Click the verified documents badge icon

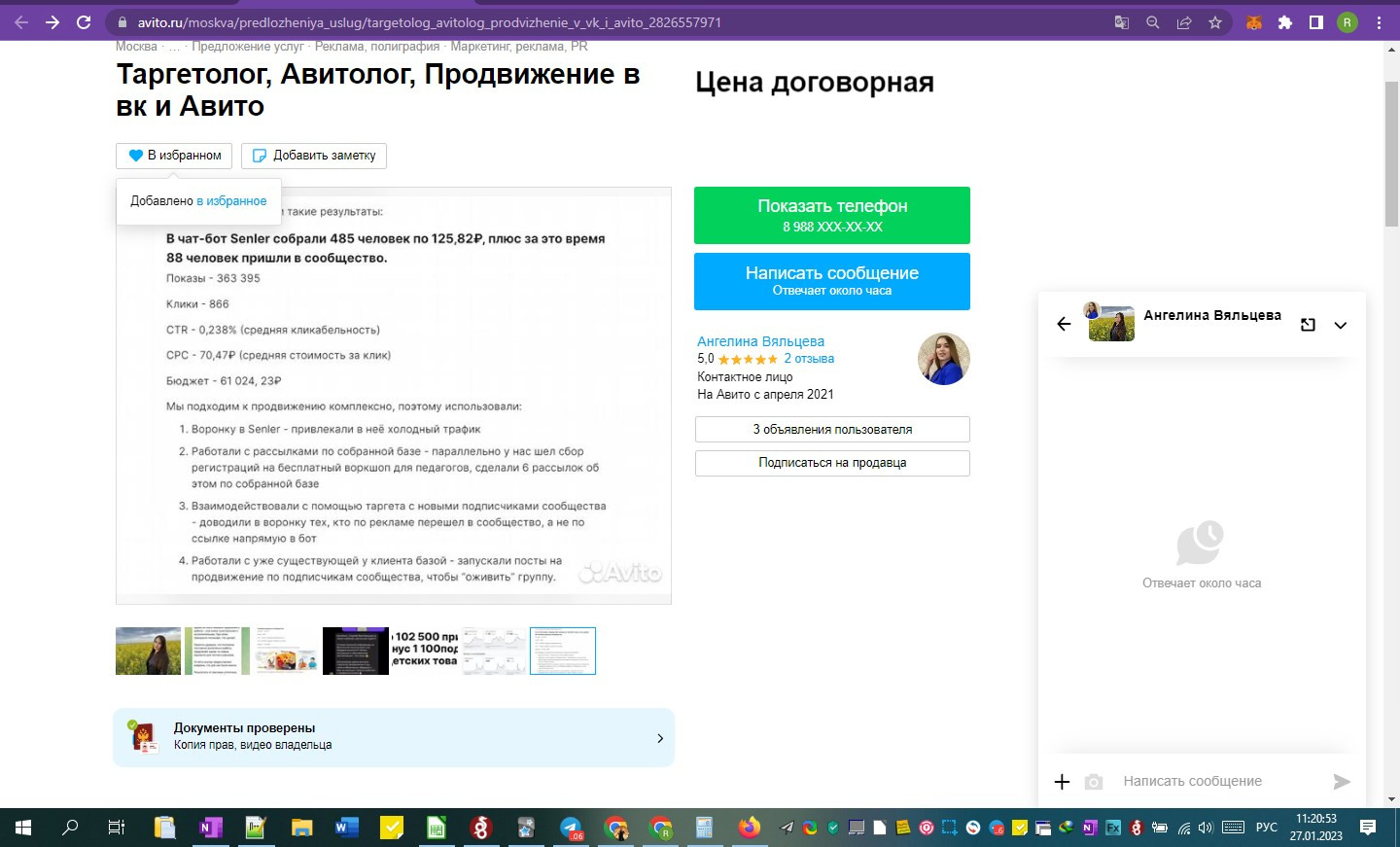[145, 738]
